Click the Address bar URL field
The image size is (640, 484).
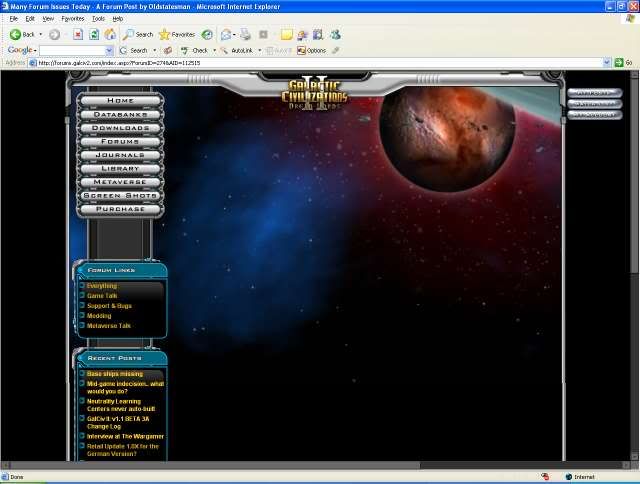(320, 63)
